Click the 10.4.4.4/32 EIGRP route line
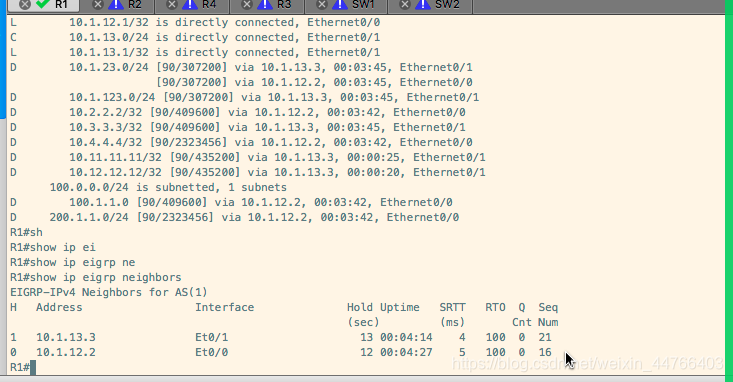Screen dimensions: 733x382 [241, 142]
